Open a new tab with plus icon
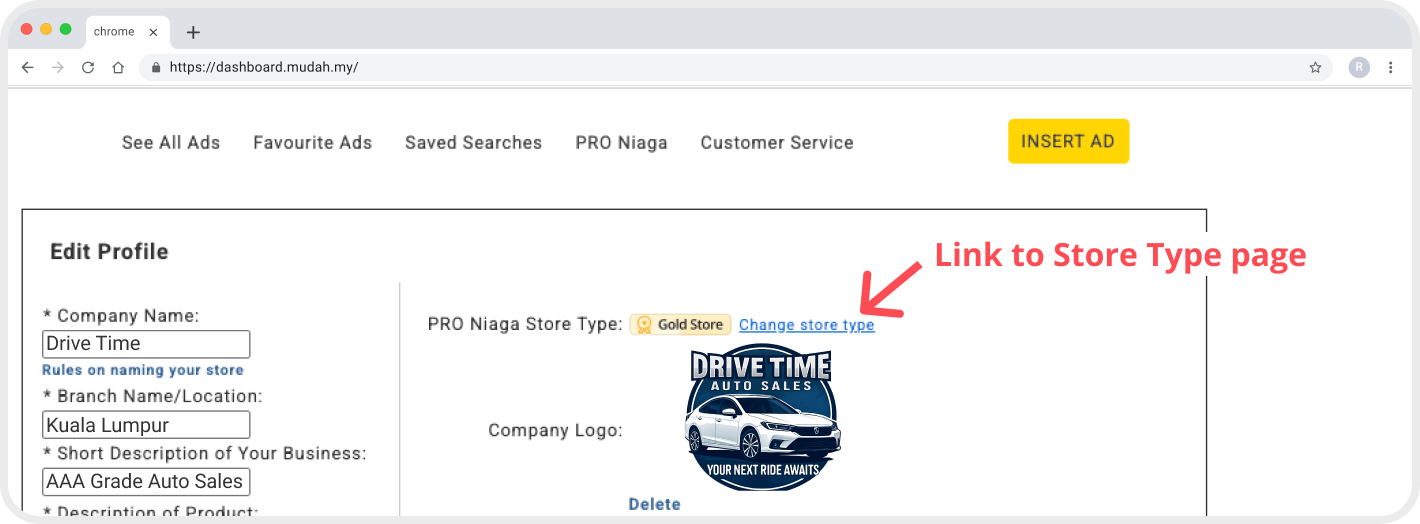The width and height of the screenshot is (1420, 524). point(193,32)
